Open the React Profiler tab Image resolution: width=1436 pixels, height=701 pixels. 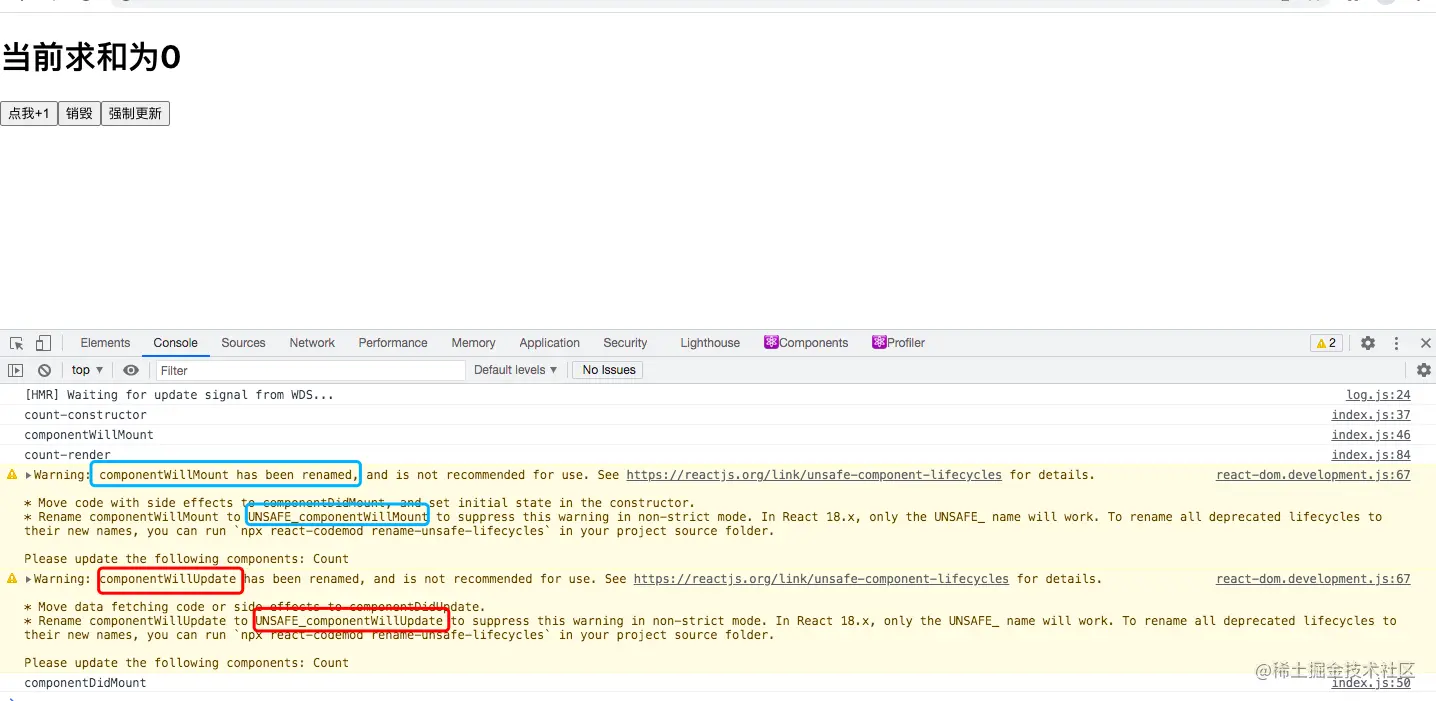(898, 343)
